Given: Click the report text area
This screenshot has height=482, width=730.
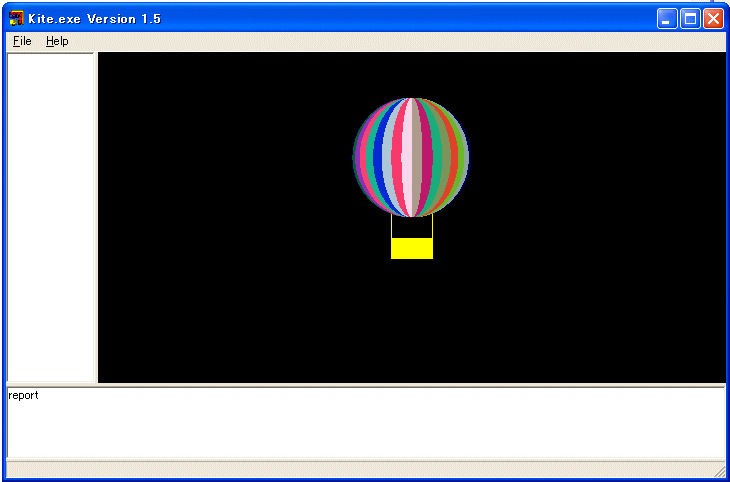Looking at the screenshot, I should [x=366, y=422].
